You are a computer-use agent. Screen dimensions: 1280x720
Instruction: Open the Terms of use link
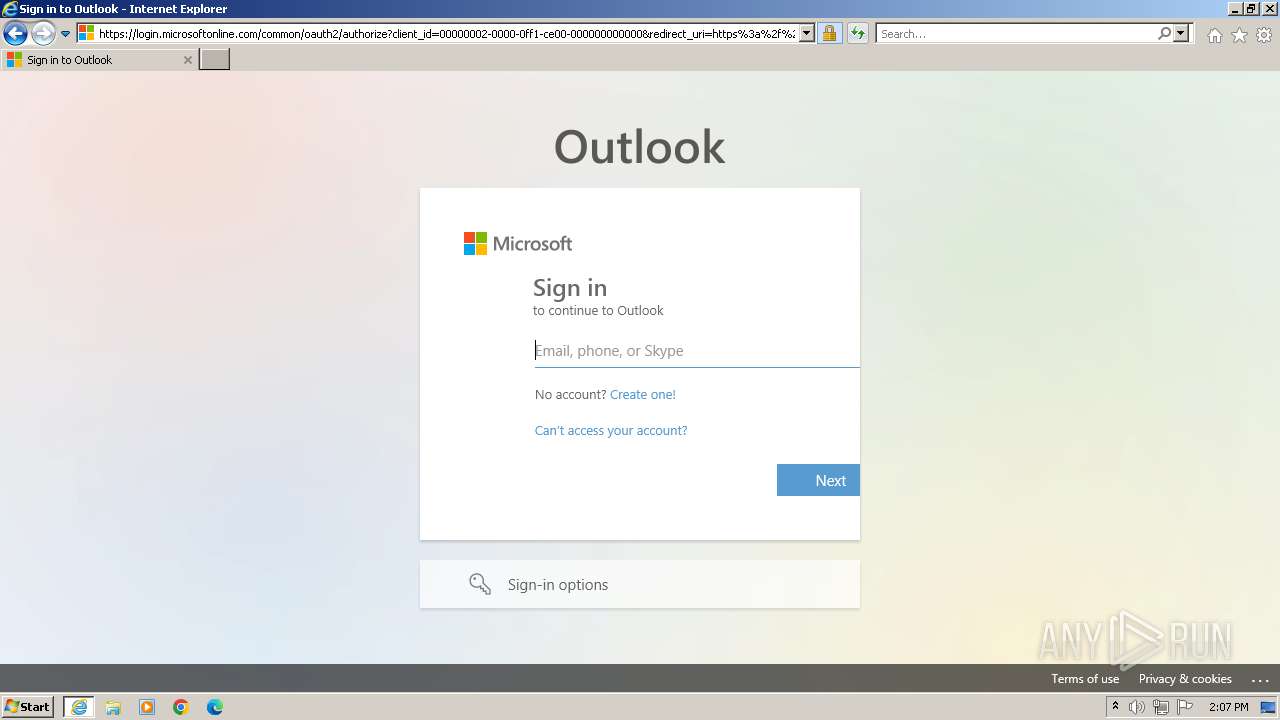coord(1085,679)
